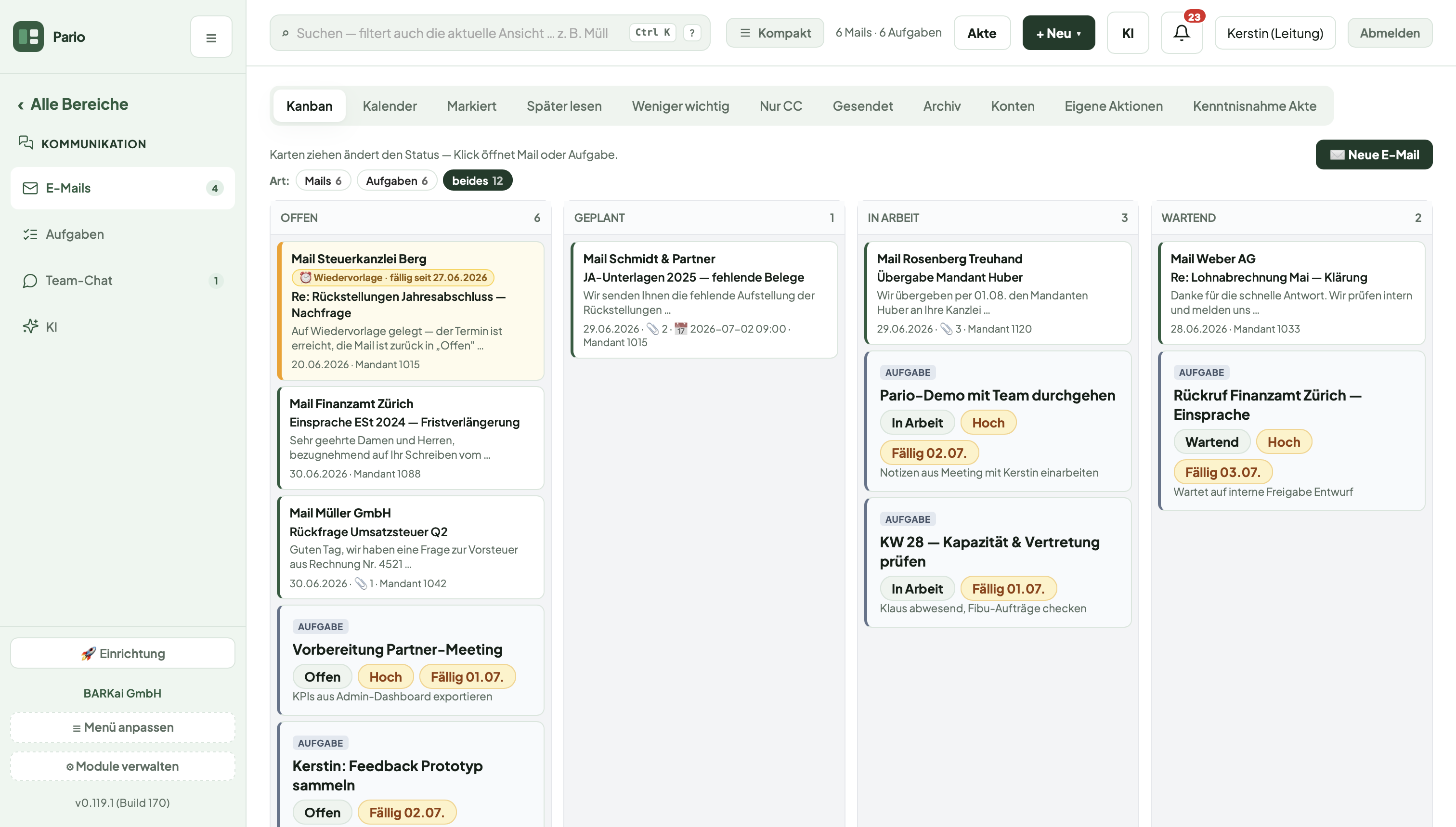Click the search magnifier icon

click(x=285, y=34)
